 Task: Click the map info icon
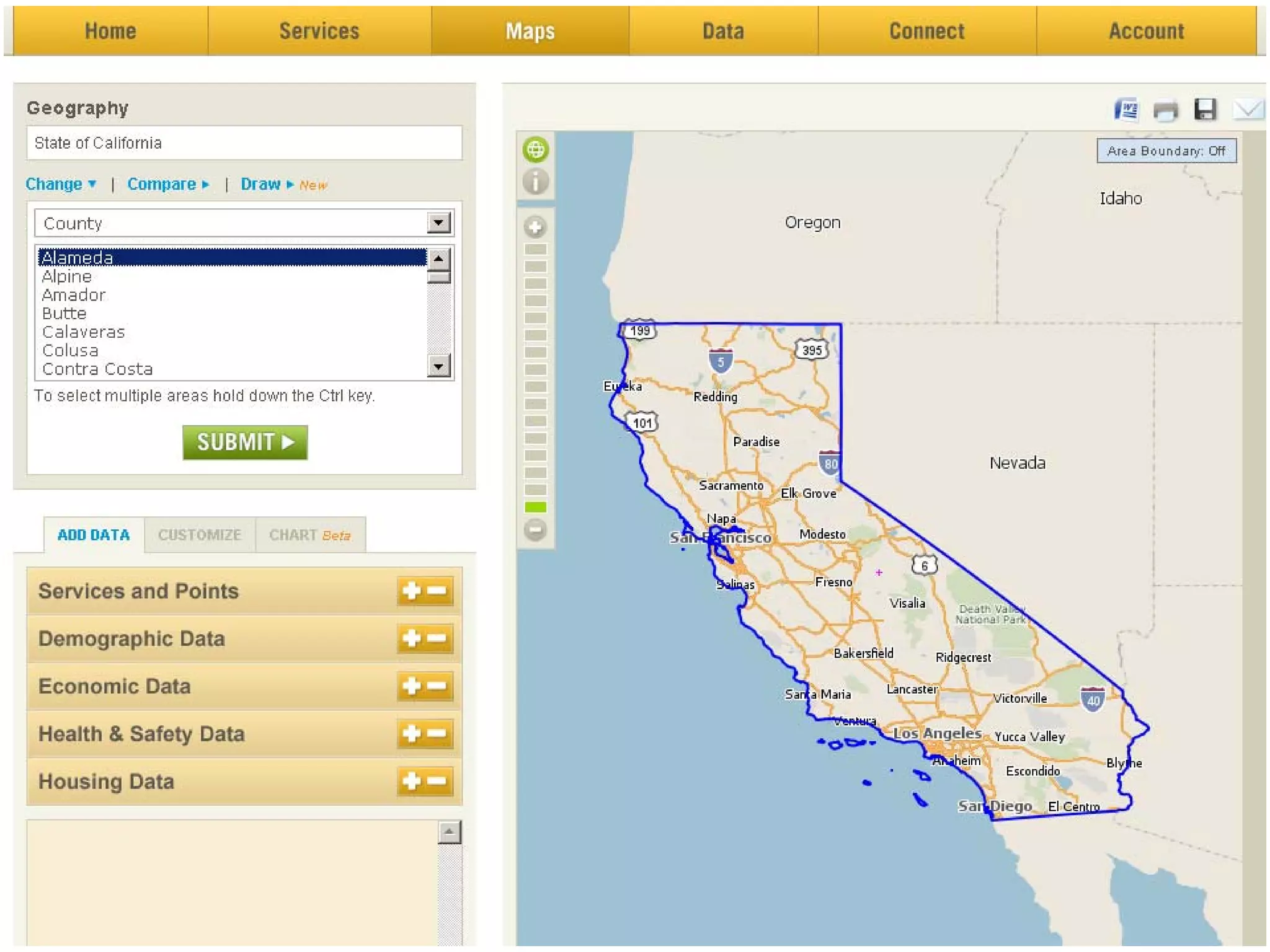535,182
